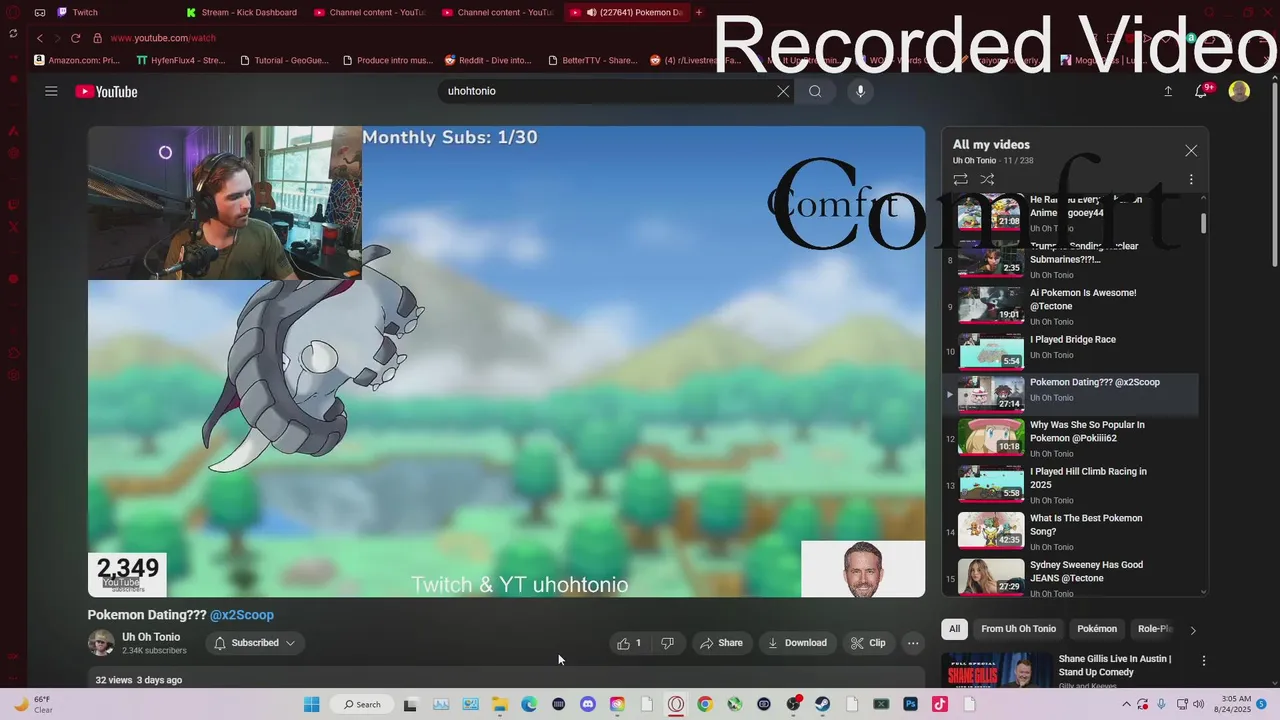Play I Played Hill Climb Racing video
This screenshot has width=1280, height=720.
click(x=1070, y=485)
